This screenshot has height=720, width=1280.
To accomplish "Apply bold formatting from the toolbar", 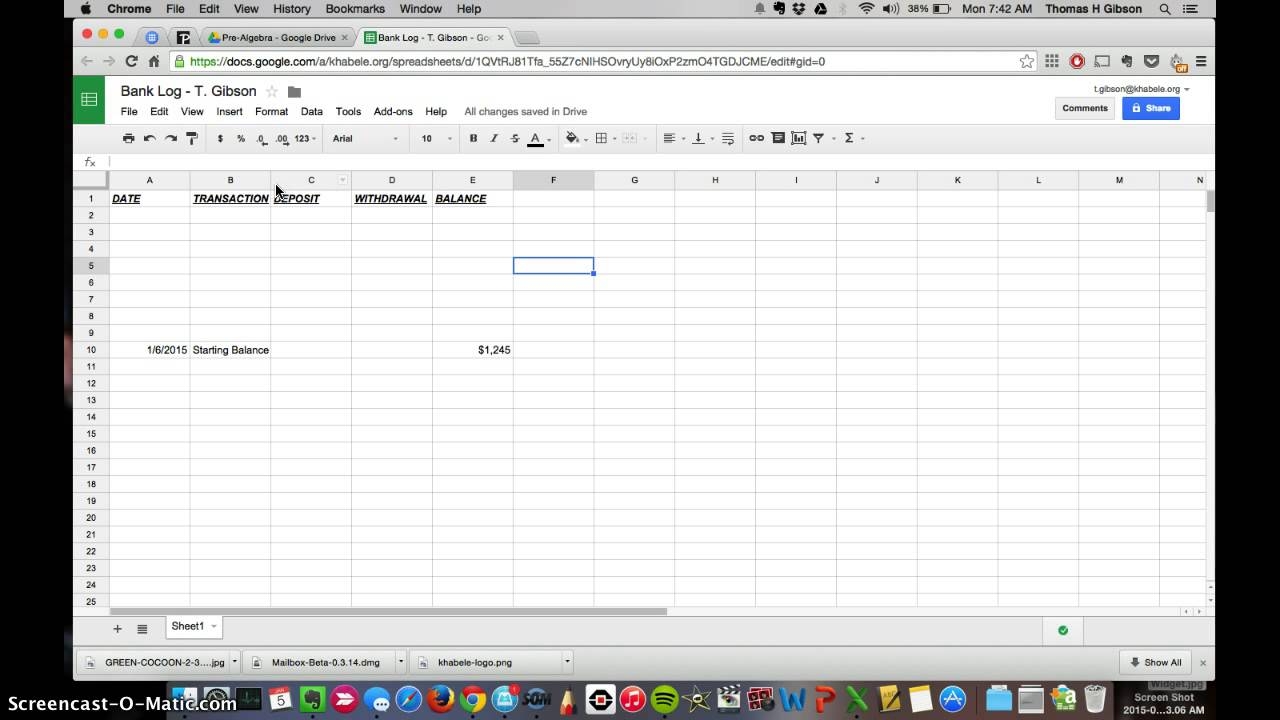I will coord(473,138).
